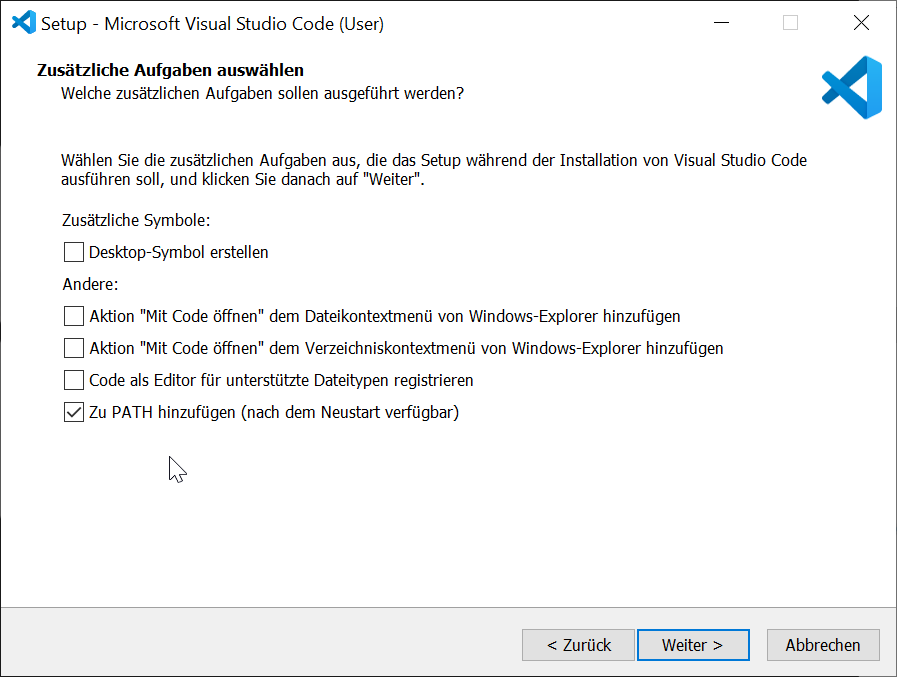Click the heading Zusätzliche Aufgaben auswählen

(x=170, y=70)
